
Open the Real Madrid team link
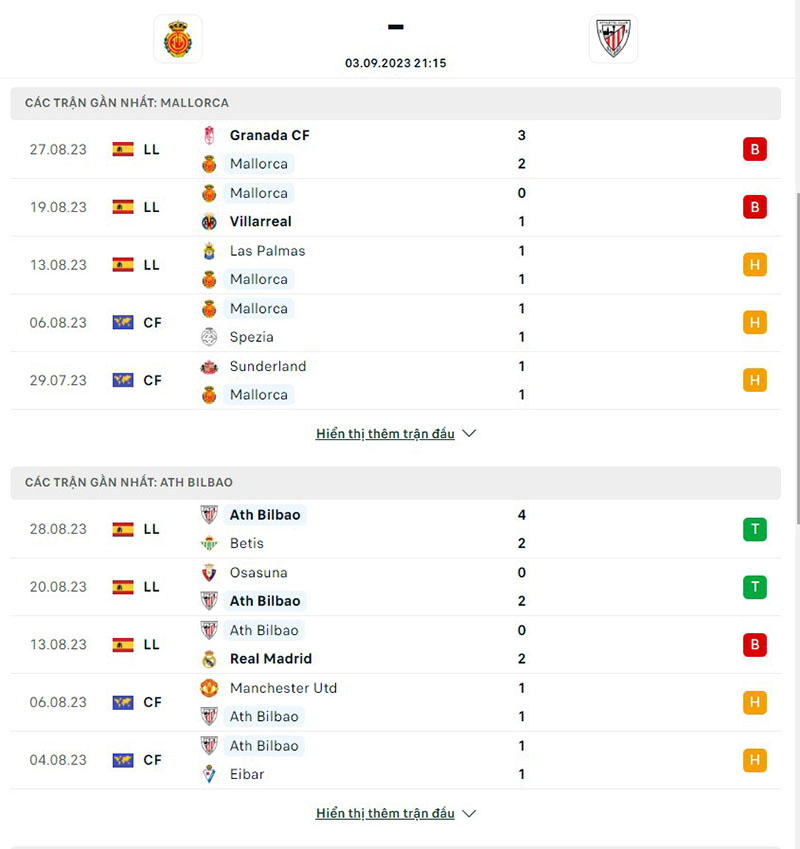[x=270, y=659]
